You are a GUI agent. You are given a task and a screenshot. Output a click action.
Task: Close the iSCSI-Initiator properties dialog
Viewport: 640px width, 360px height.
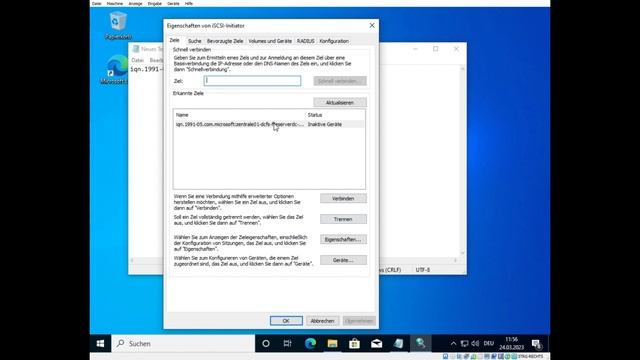coord(372,25)
